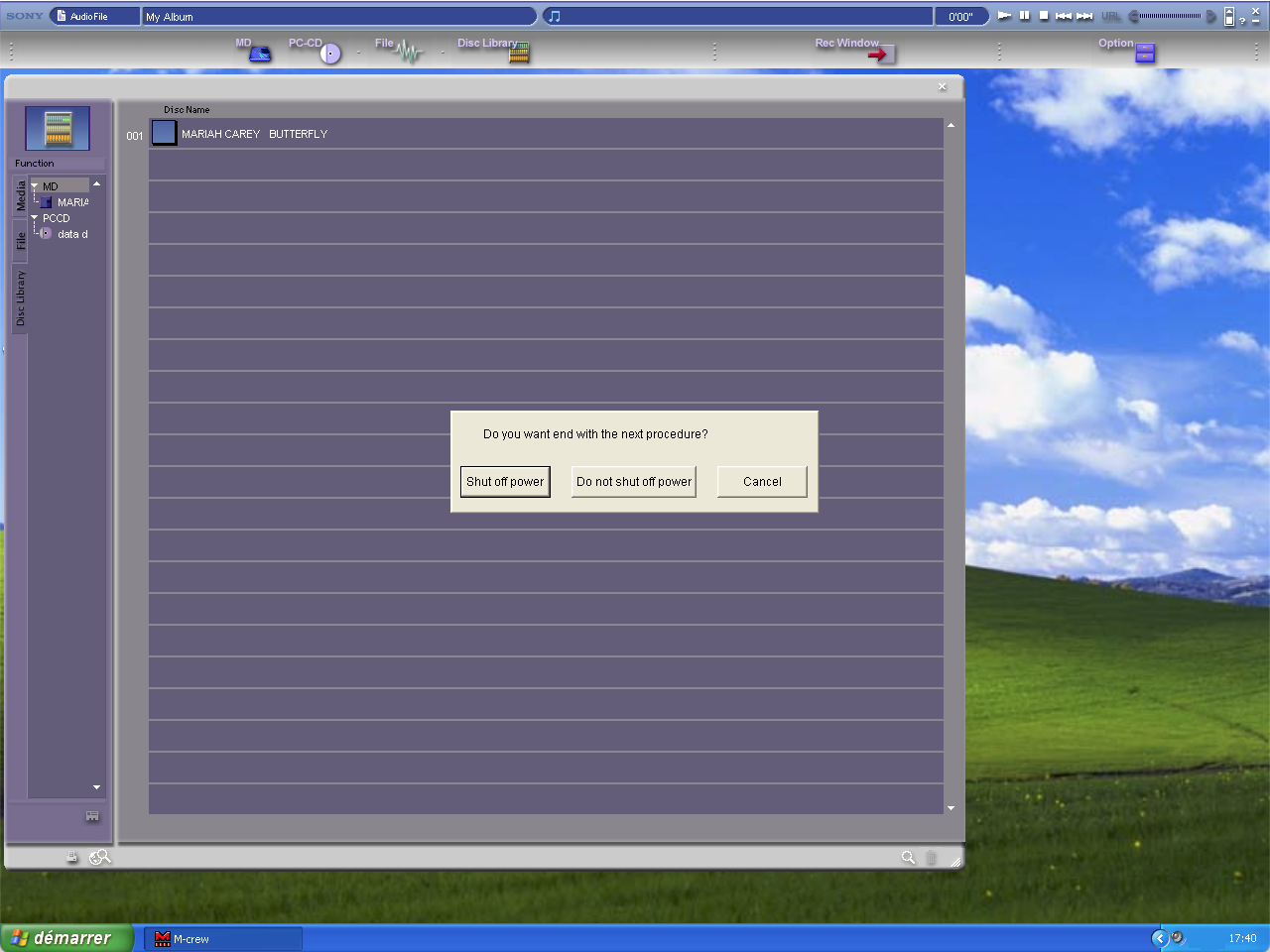Image resolution: width=1270 pixels, height=952 pixels.
Task: Click the MARIAH CAREY disc cover thumbnail
Action: 164,133
